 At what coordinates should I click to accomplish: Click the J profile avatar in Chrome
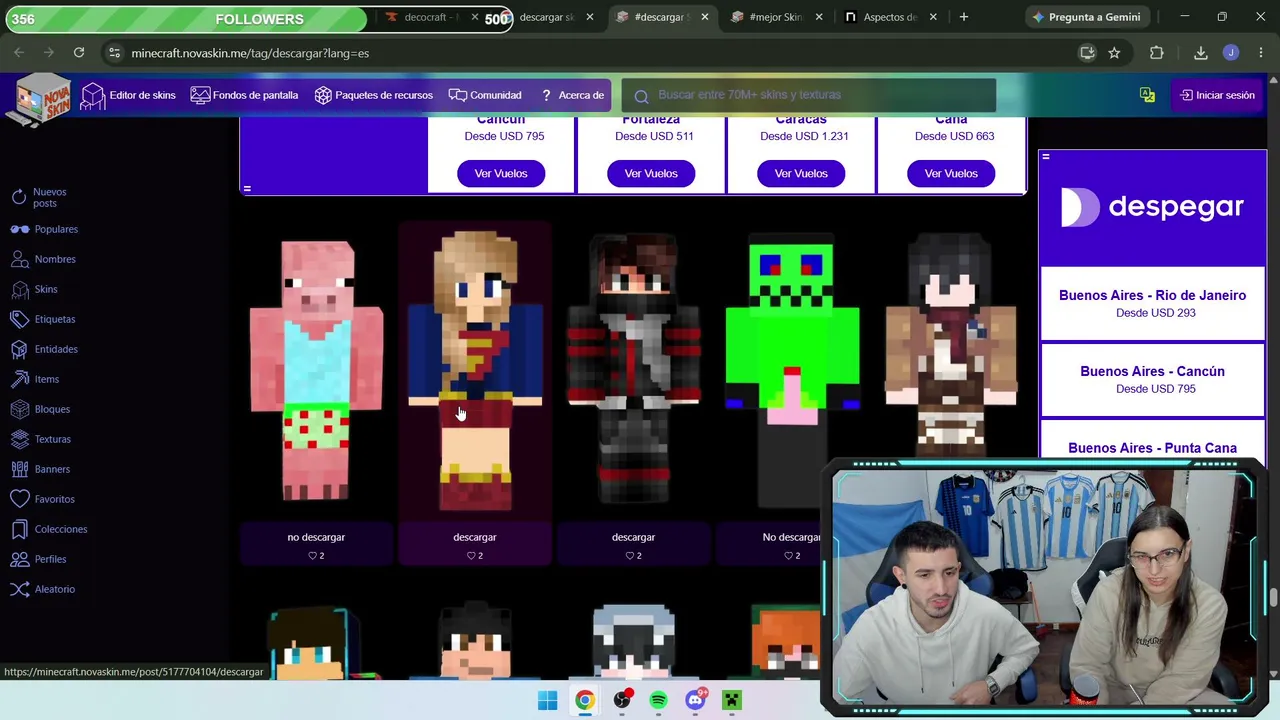pyautogui.click(x=1231, y=53)
